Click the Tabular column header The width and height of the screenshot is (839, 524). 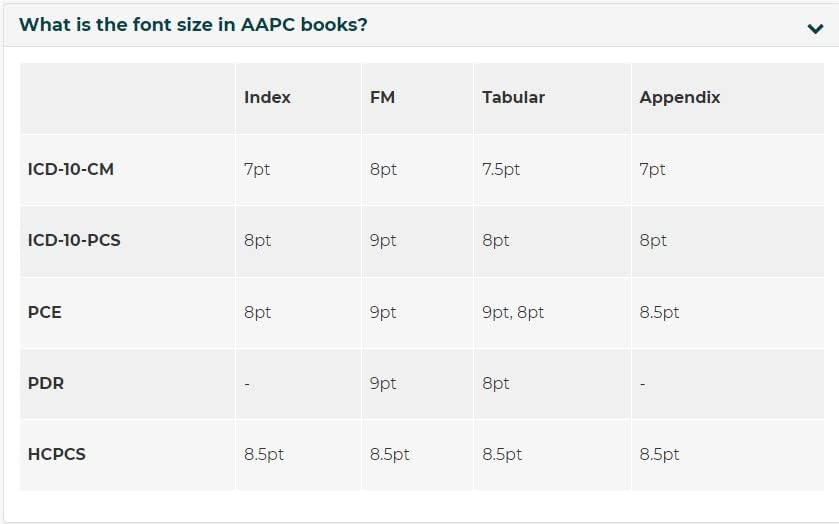tap(513, 97)
